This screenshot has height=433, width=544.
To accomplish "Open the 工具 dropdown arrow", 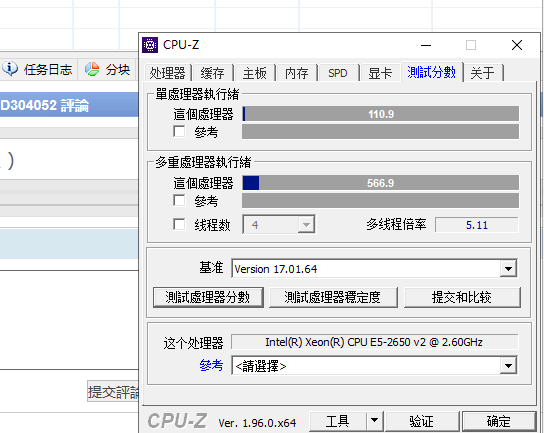I will coord(374,421).
